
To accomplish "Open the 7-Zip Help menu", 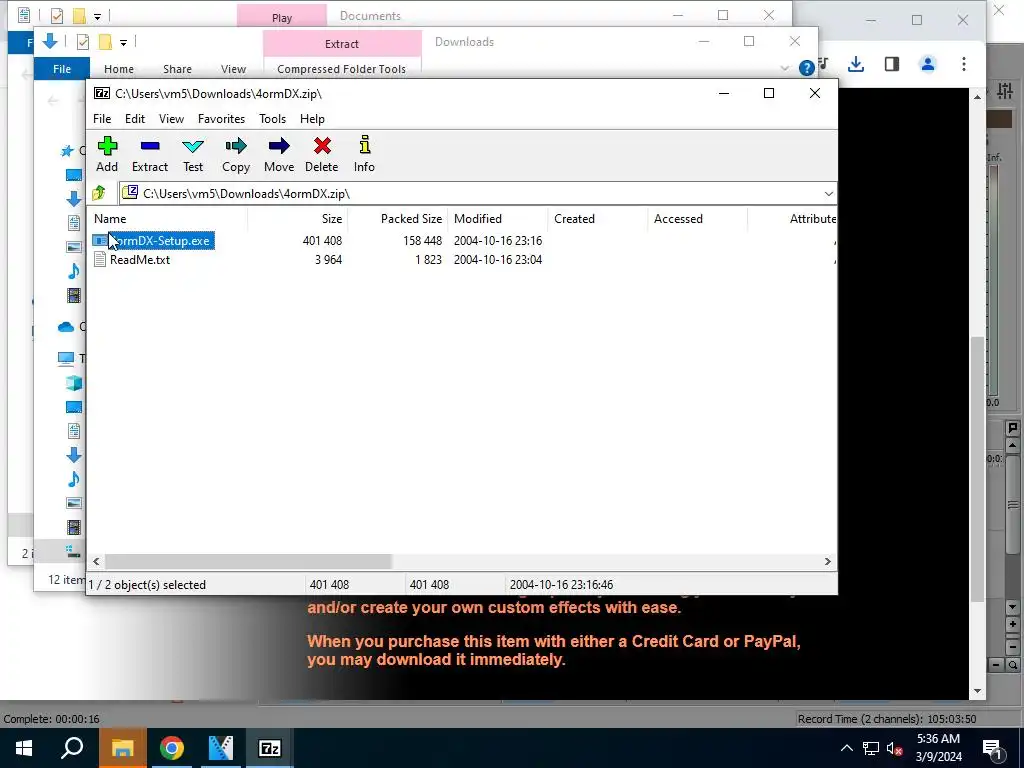I will pos(312,119).
